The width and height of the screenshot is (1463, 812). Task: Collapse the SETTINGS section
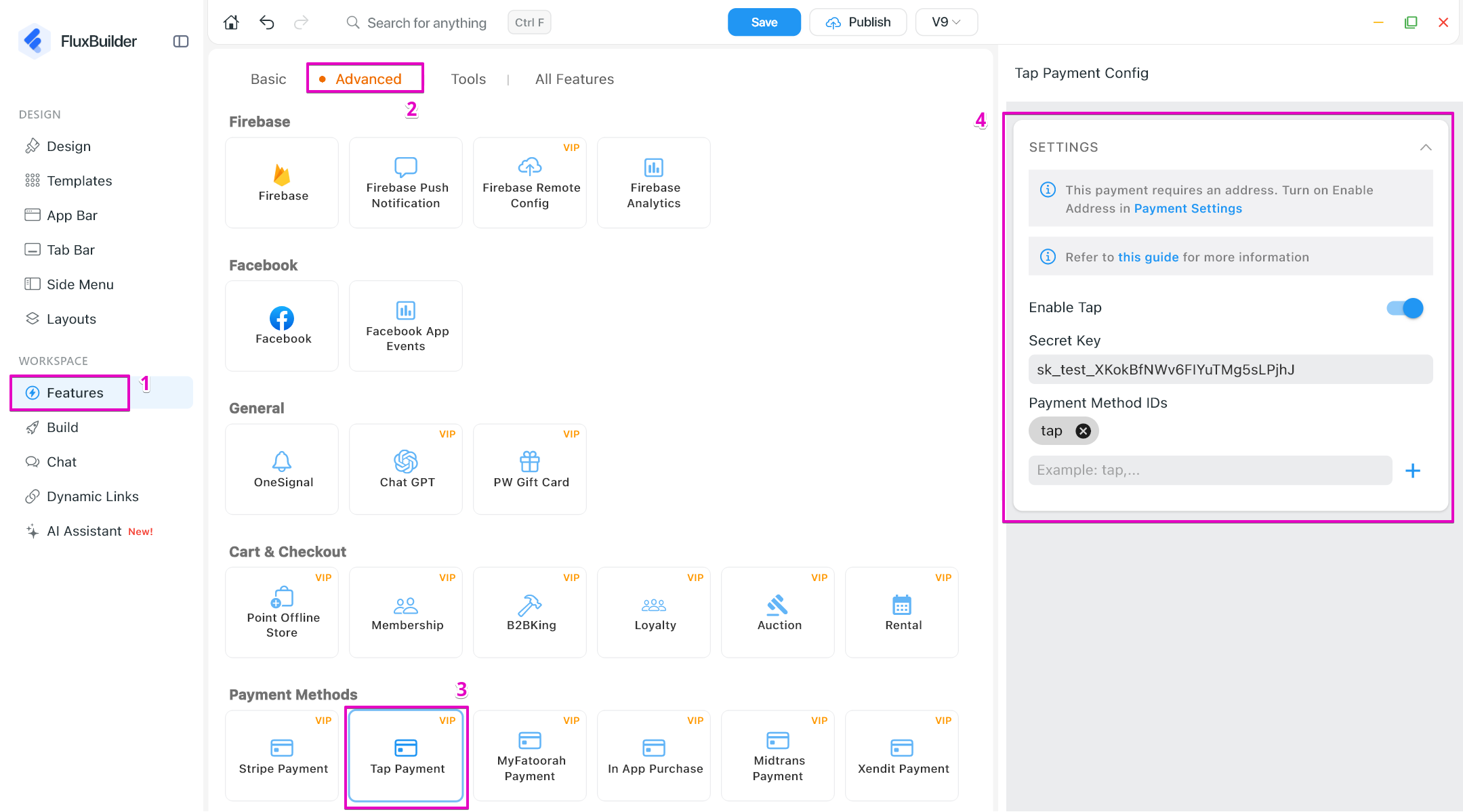click(1426, 148)
